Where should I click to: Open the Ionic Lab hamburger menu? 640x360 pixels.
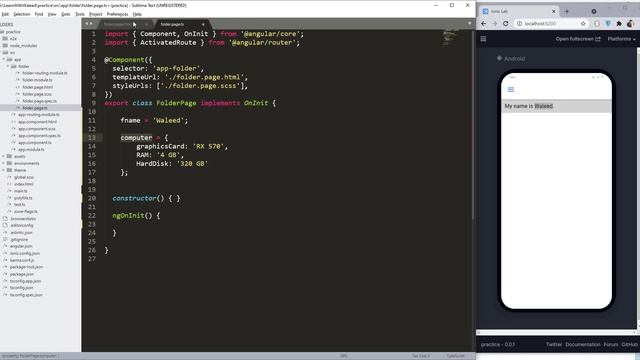tap(483, 39)
